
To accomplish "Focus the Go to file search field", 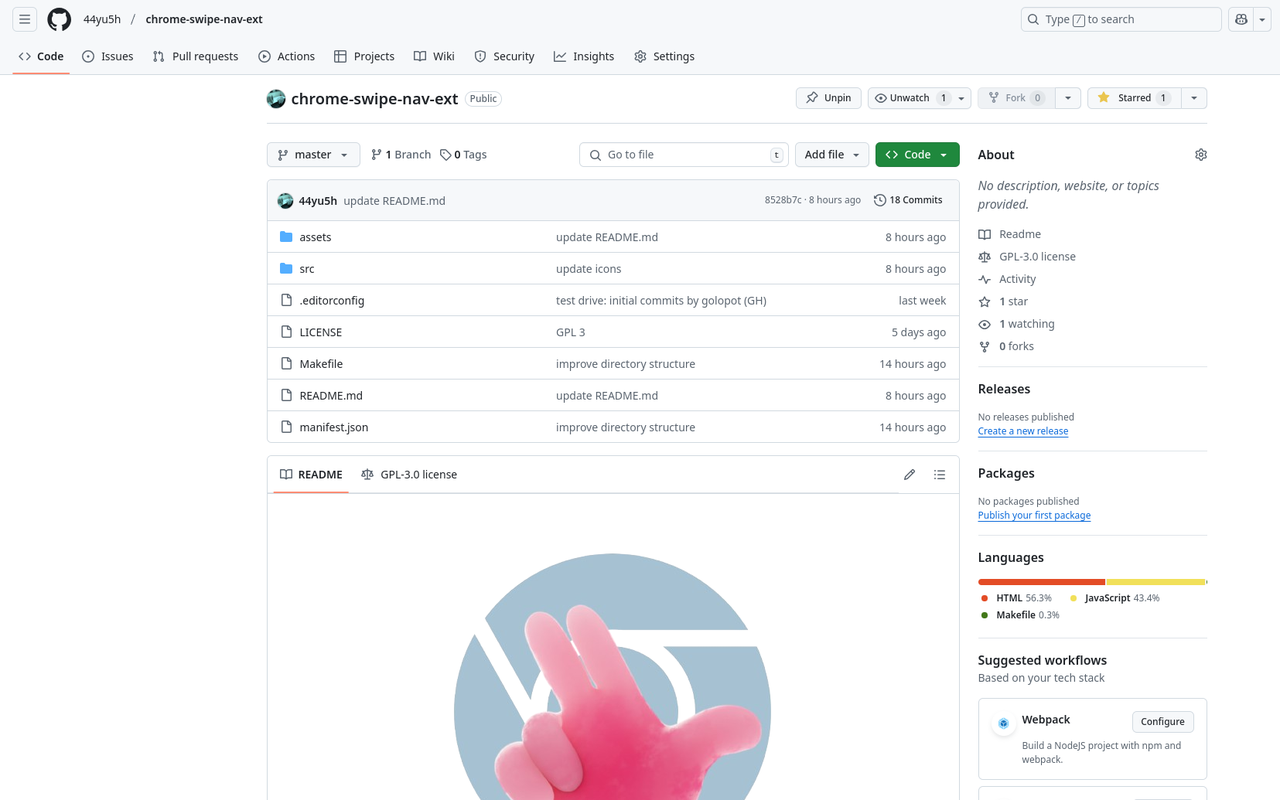I will point(684,155).
